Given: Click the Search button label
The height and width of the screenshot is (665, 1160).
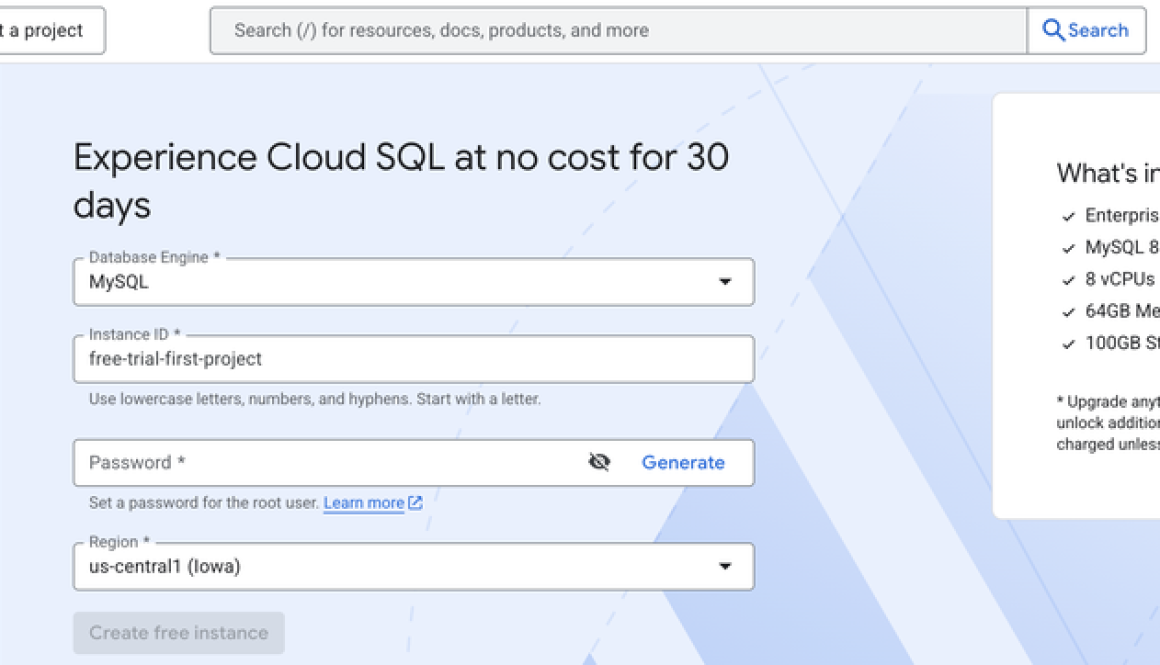Looking at the screenshot, I should tap(1098, 30).
